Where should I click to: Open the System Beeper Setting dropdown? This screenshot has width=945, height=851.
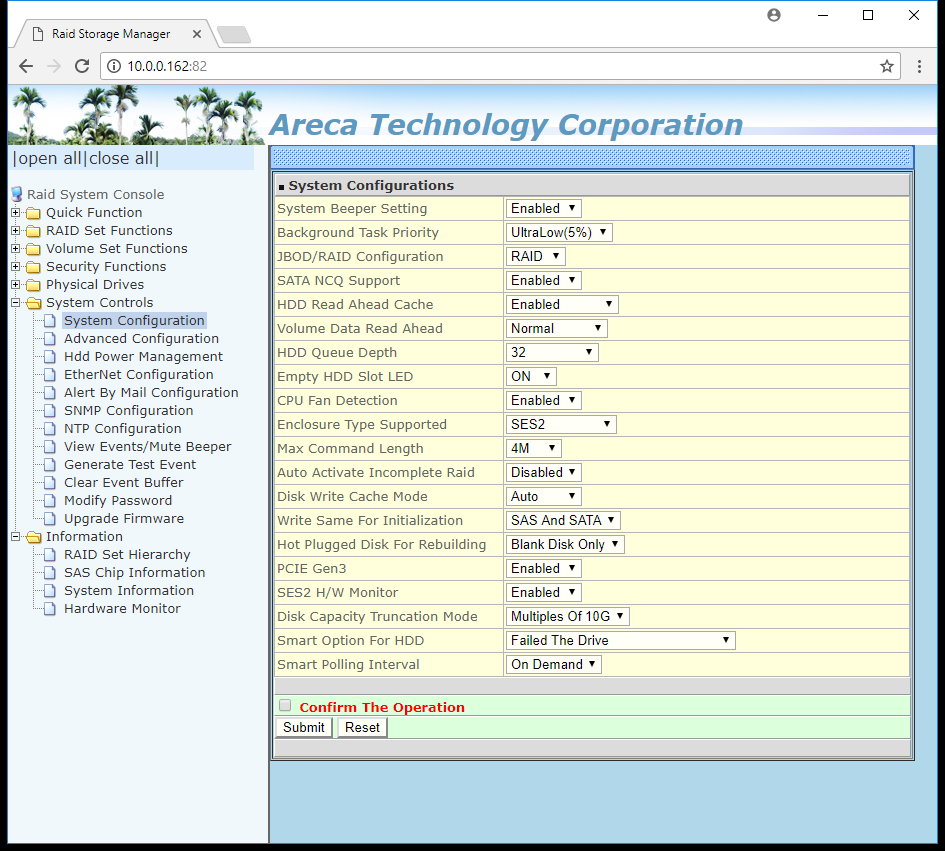coord(544,209)
